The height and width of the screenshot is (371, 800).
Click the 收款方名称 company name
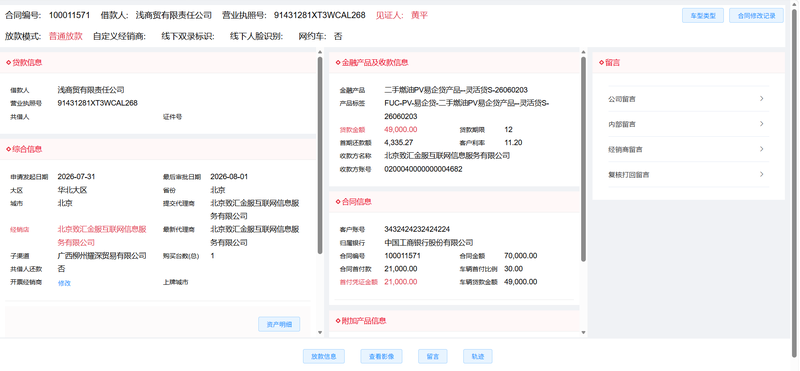pyautogui.click(x=447, y=156)
